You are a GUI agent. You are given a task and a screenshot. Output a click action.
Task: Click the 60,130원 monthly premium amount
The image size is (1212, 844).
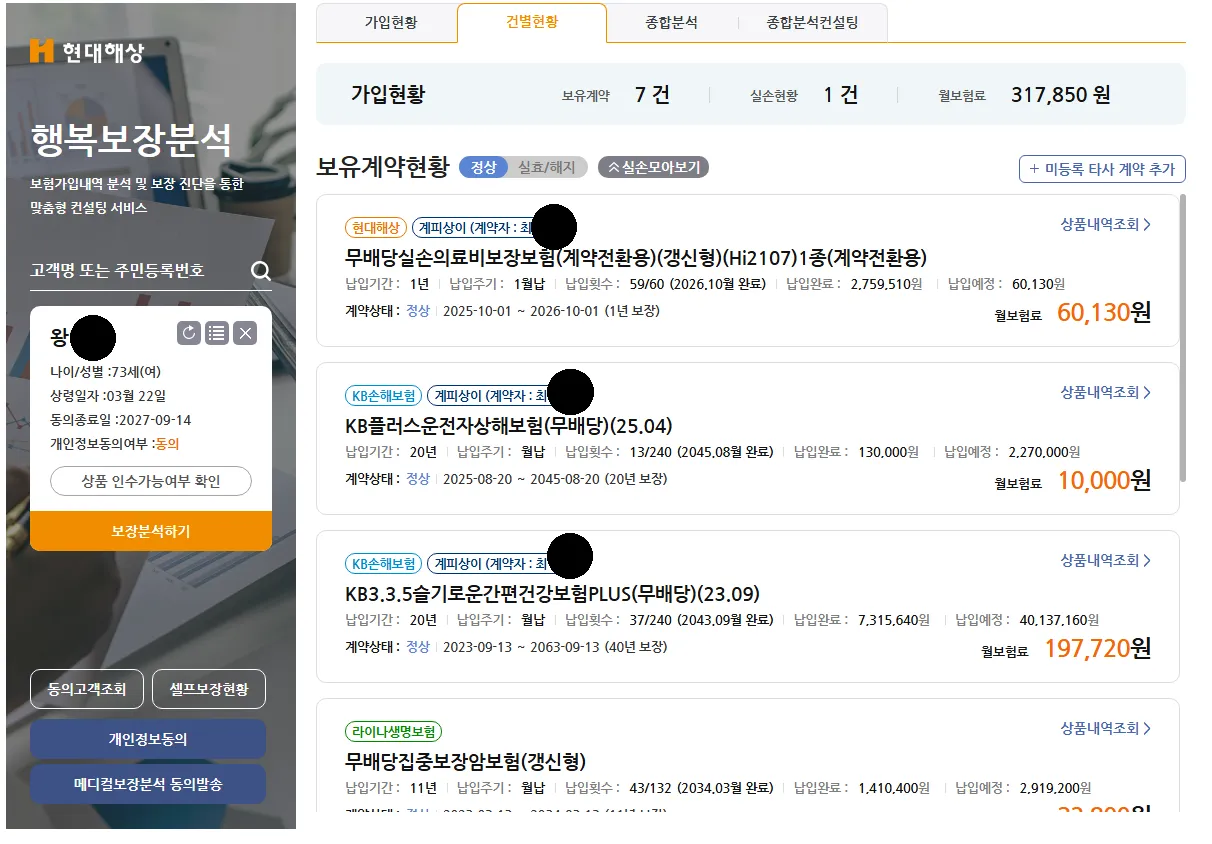[1104, 312]
